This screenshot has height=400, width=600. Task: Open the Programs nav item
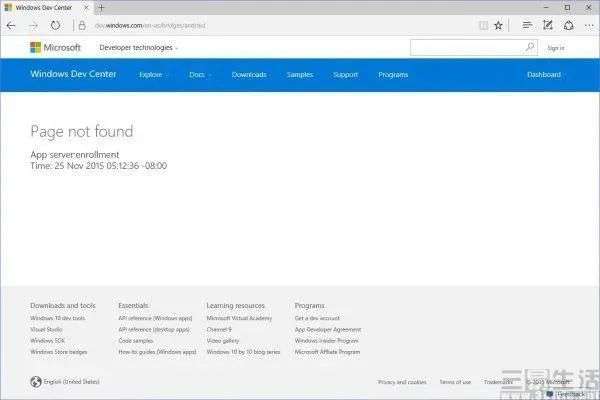coord(393,75)
